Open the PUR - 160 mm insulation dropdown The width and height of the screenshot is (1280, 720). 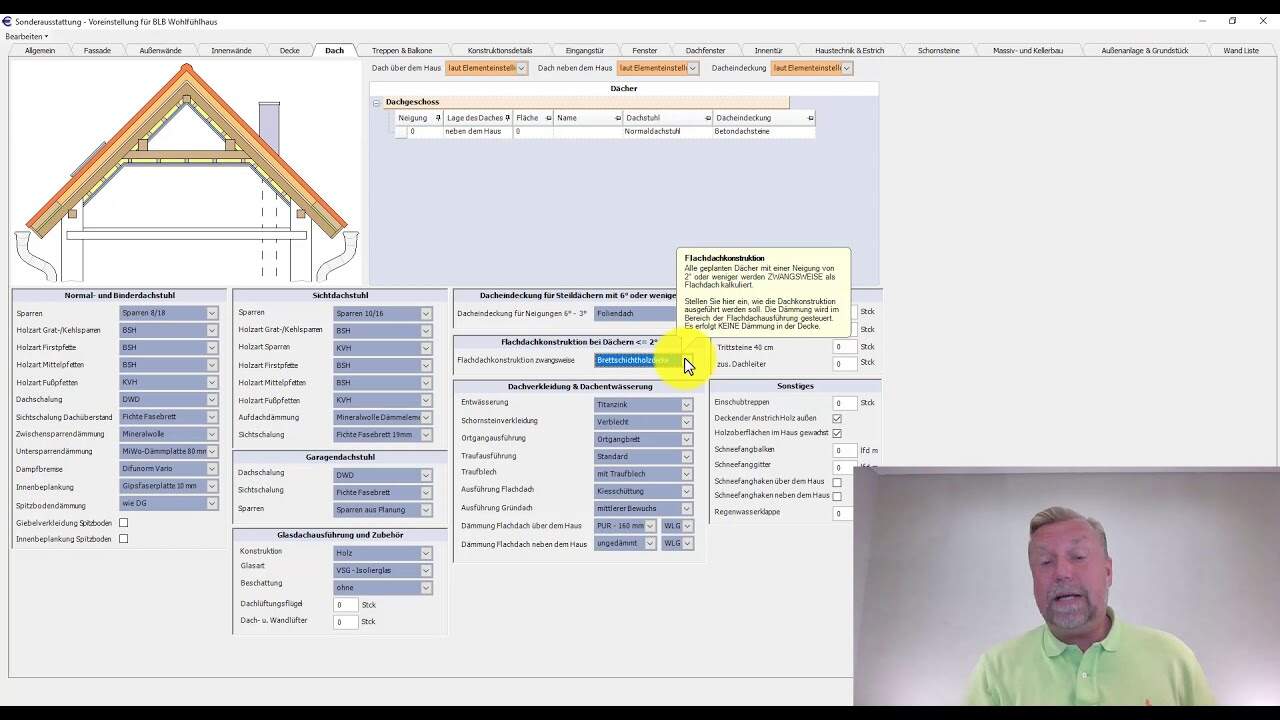pyautogui.click(x=626, y=526)
